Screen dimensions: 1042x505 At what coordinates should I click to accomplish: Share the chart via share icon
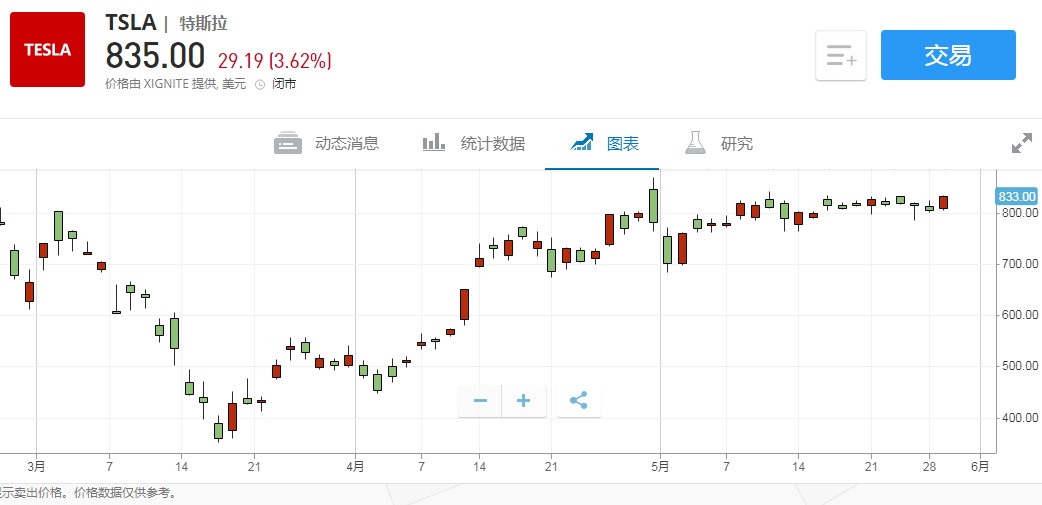coord(578,401)
